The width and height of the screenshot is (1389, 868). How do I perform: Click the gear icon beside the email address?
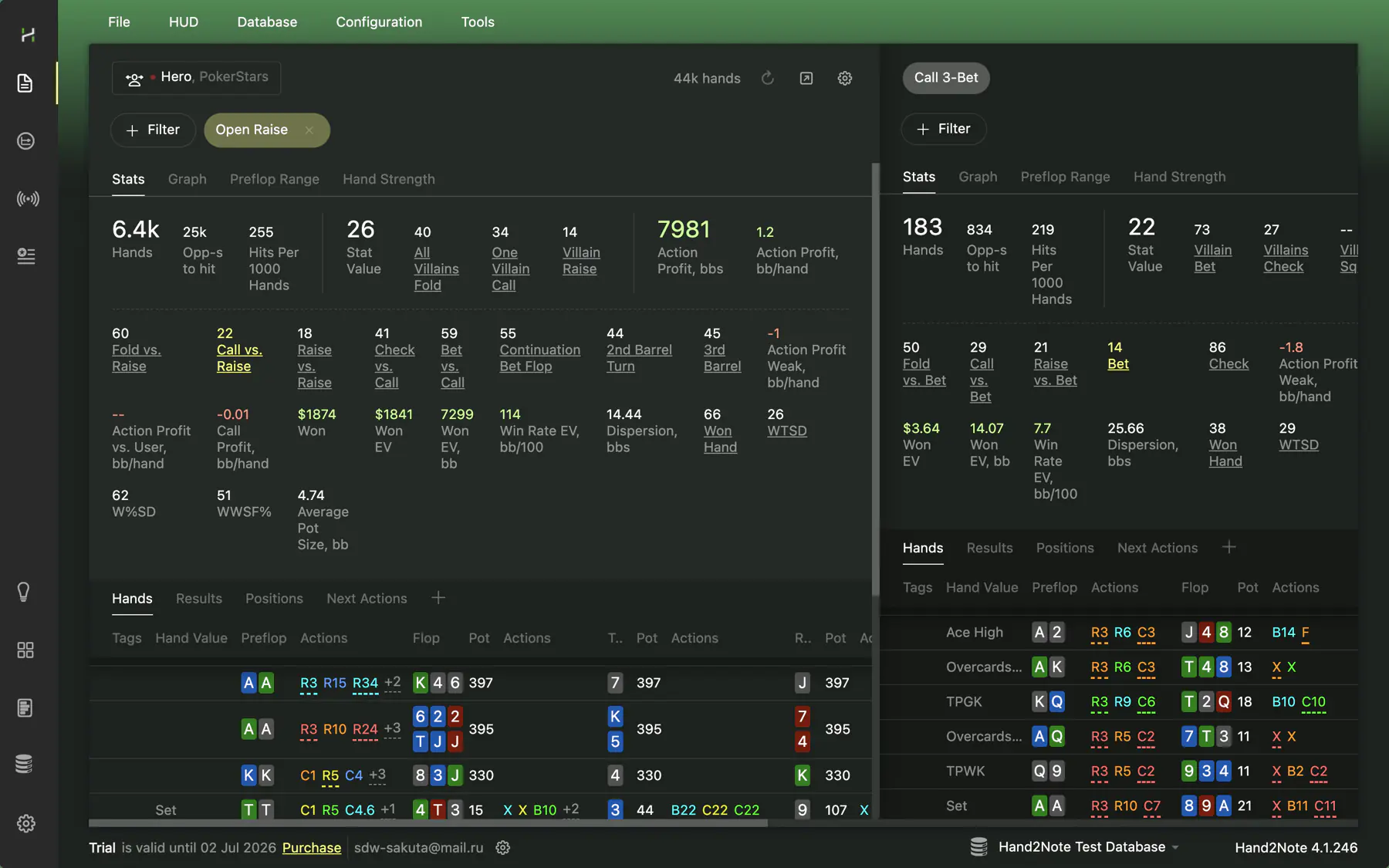tap(503, 847)
